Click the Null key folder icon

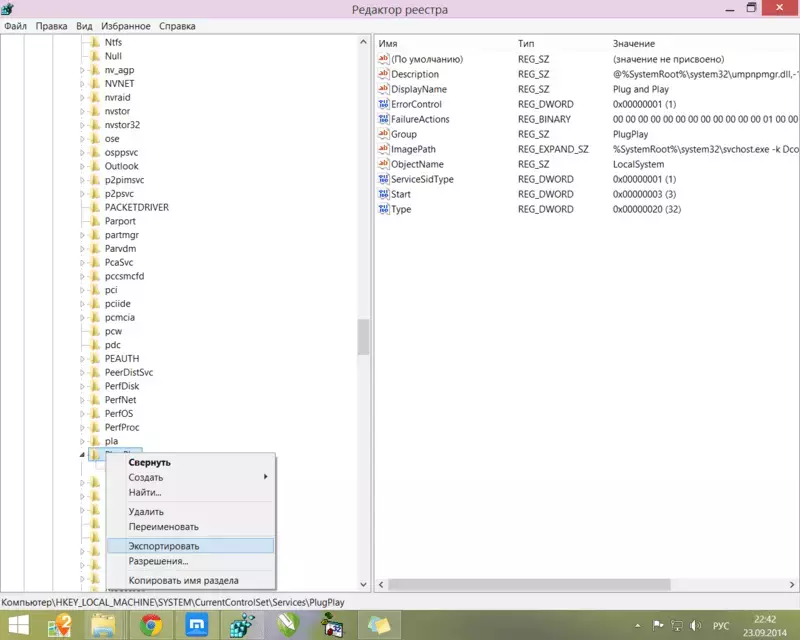coord(95,56)
